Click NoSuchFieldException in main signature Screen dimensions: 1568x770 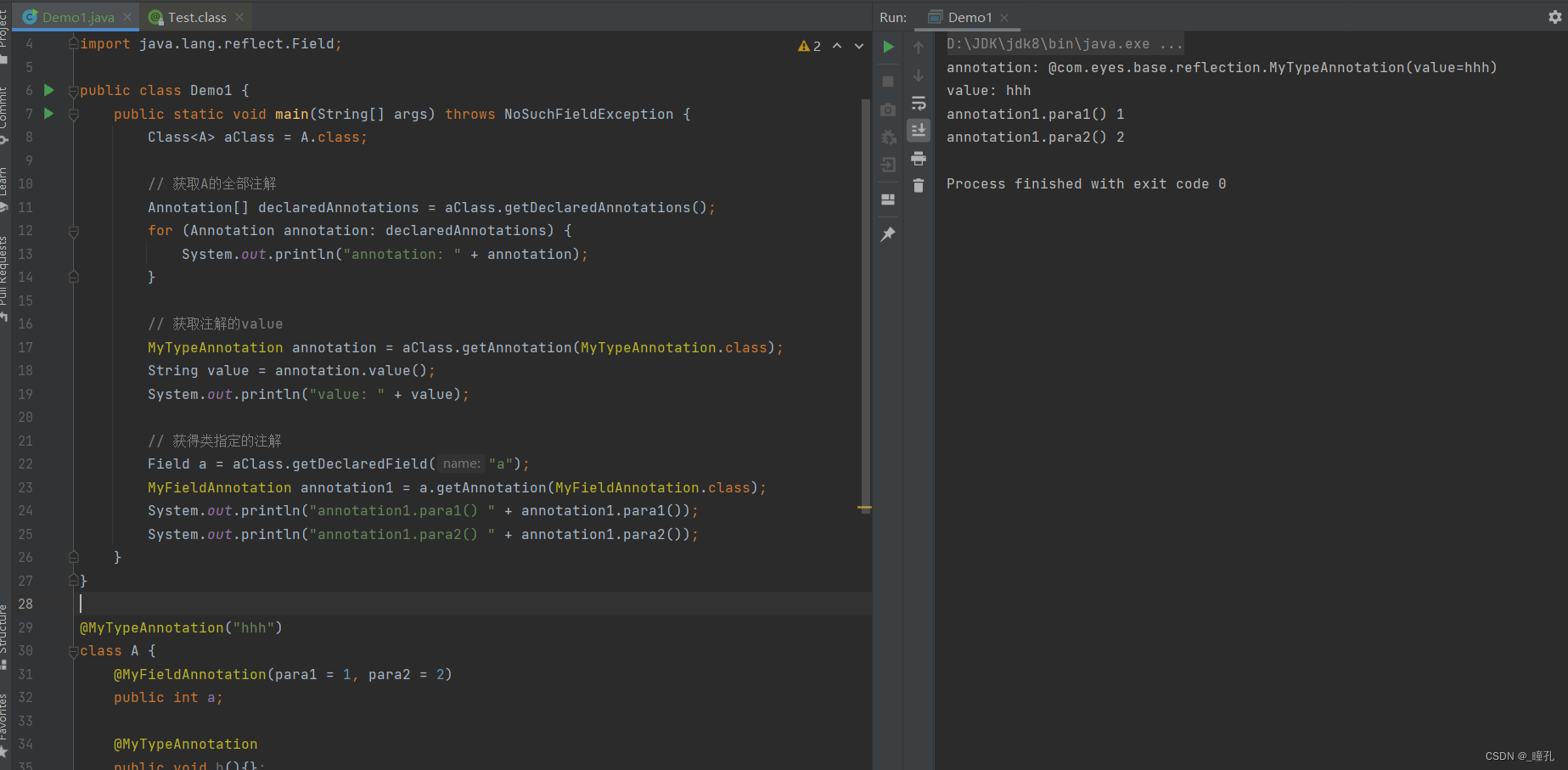[x=588, y=114]
